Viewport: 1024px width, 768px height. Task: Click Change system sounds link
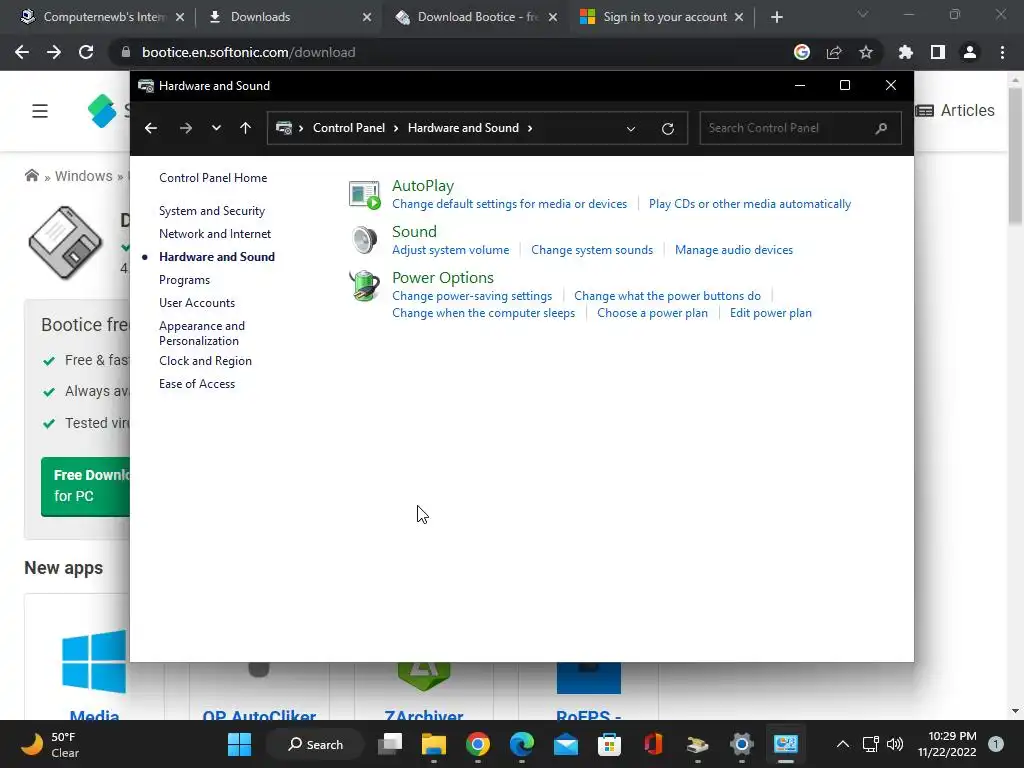point(592,249)
